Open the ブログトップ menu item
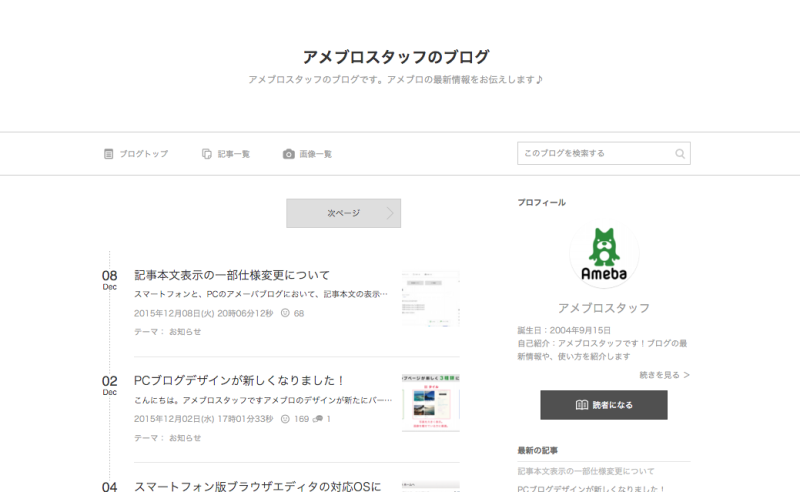 pyautogui.click(x=136, y=154)
